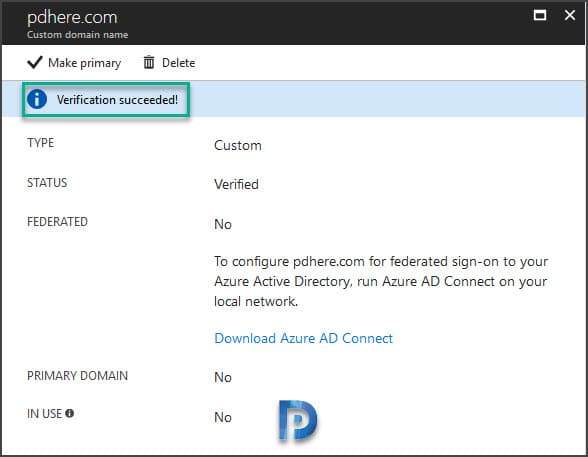Choose the Delete command label
The image size is (588, 457).
coord(178,63)
